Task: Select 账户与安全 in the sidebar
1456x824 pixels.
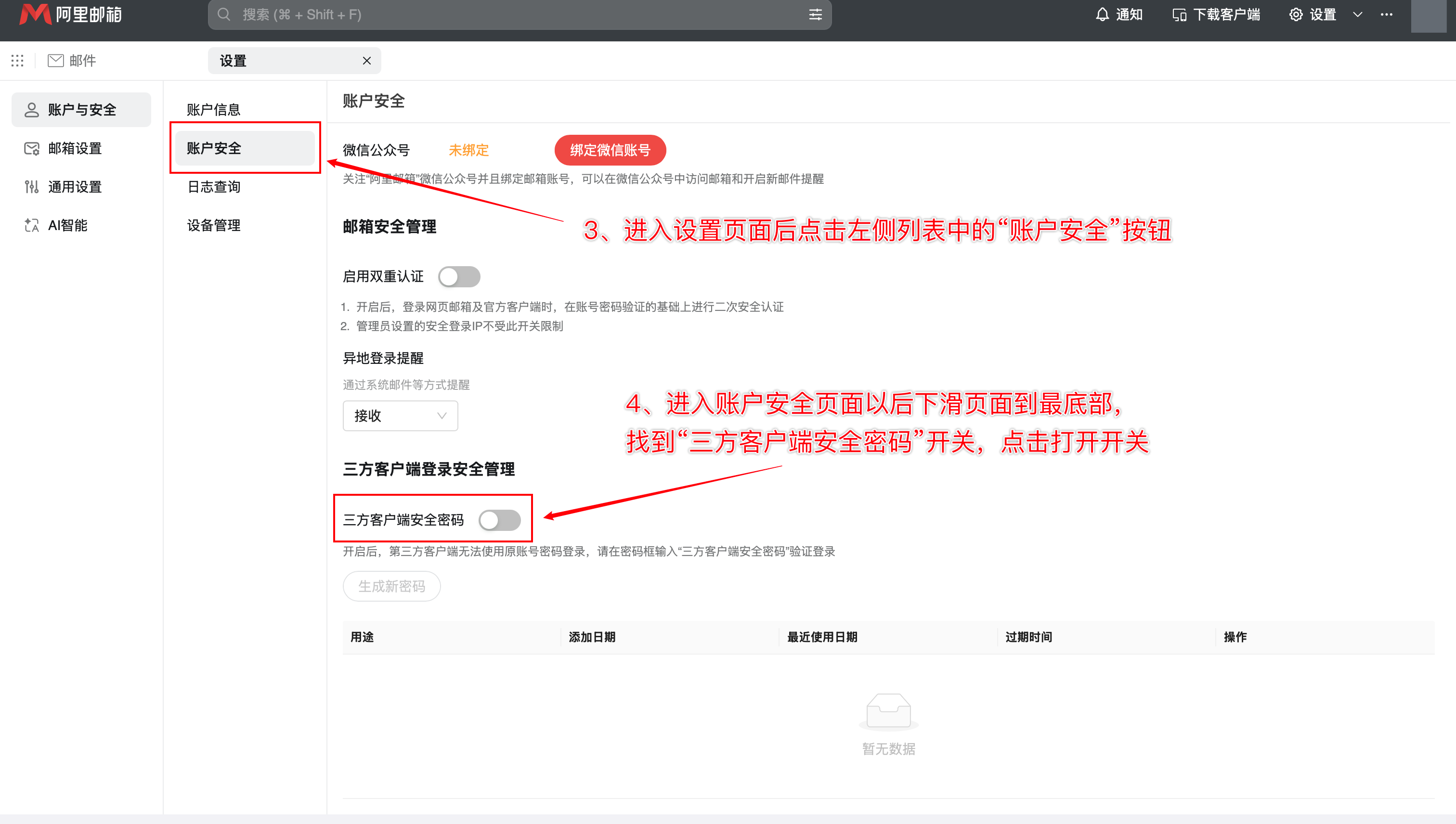Action: tap(81, 109)
